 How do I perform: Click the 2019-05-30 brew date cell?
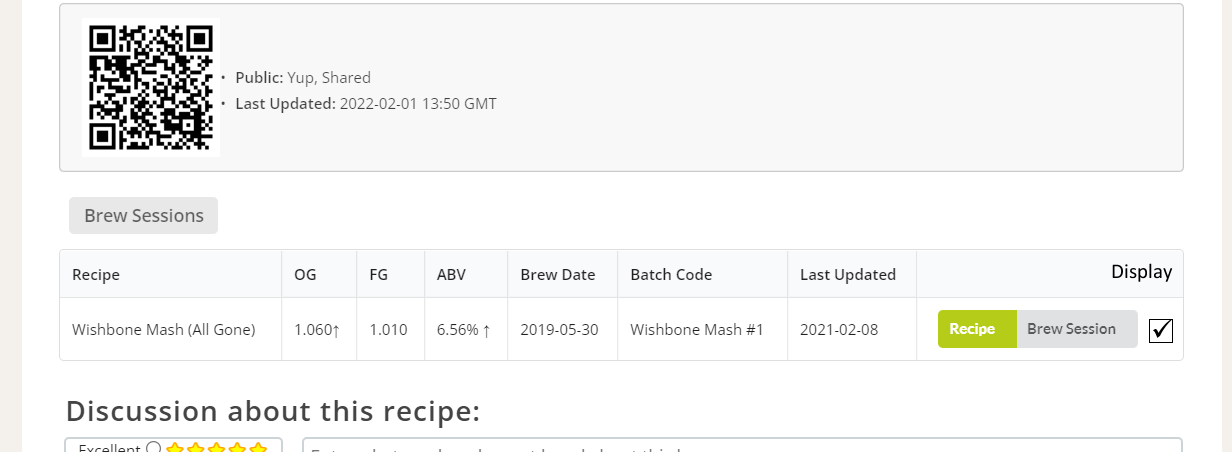coord(560,329)
